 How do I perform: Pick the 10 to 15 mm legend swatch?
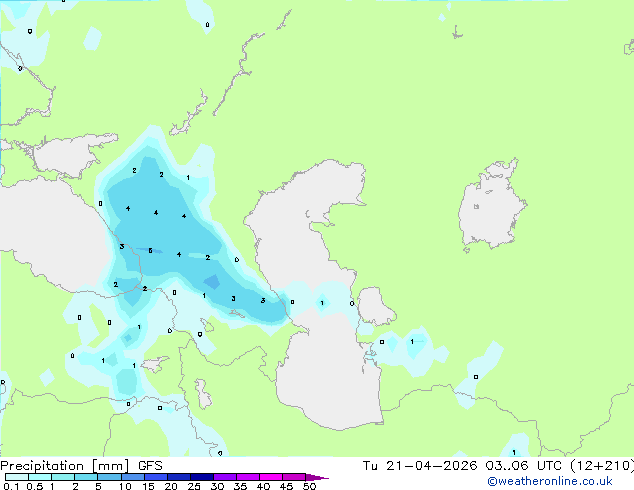132,477
